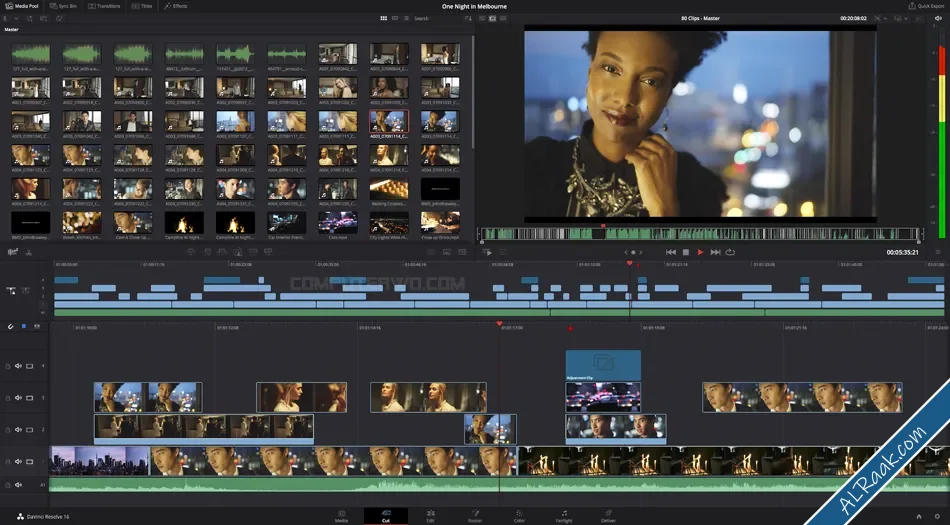Mute audio track A1

pyautogui.click(x=18, y=484)
